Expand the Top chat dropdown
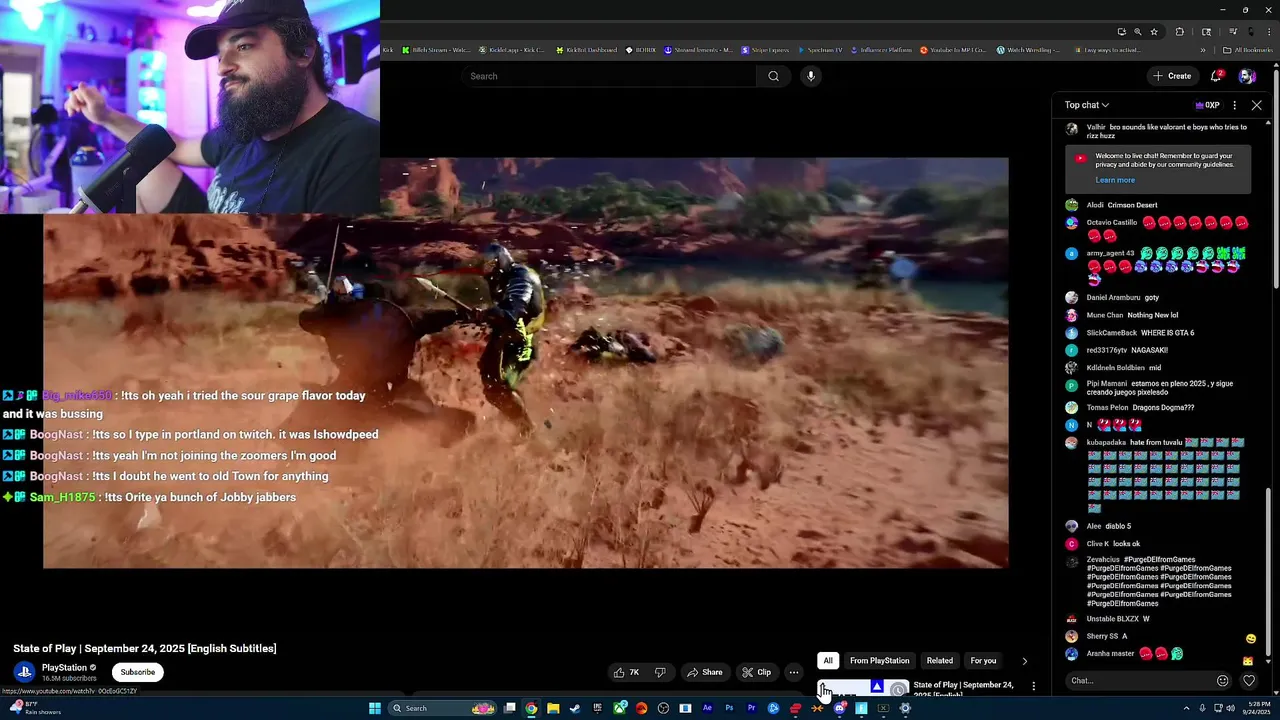This screenshot has height=720, width=1280. 1087,105
